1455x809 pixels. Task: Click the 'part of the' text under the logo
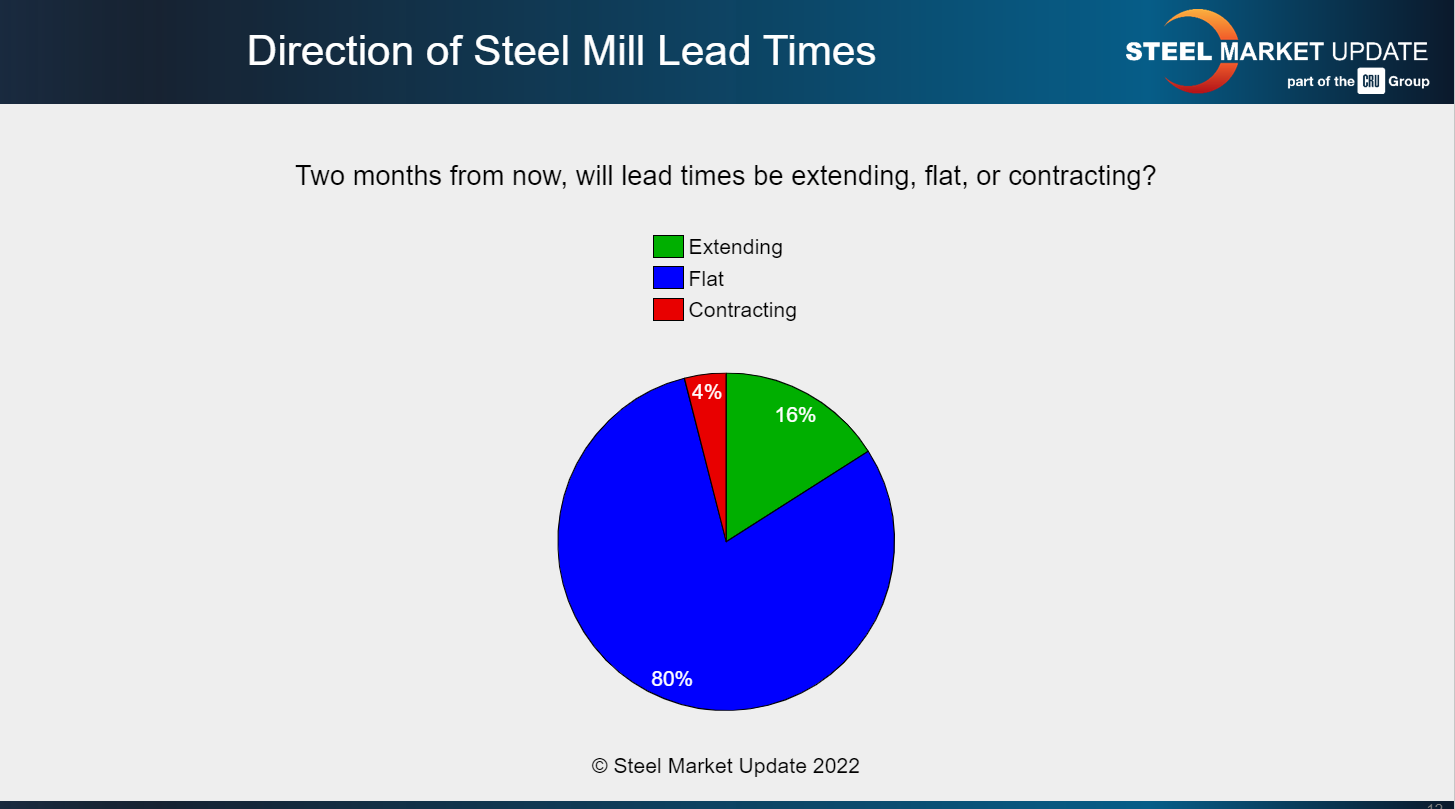click(x=1320, y=82)
